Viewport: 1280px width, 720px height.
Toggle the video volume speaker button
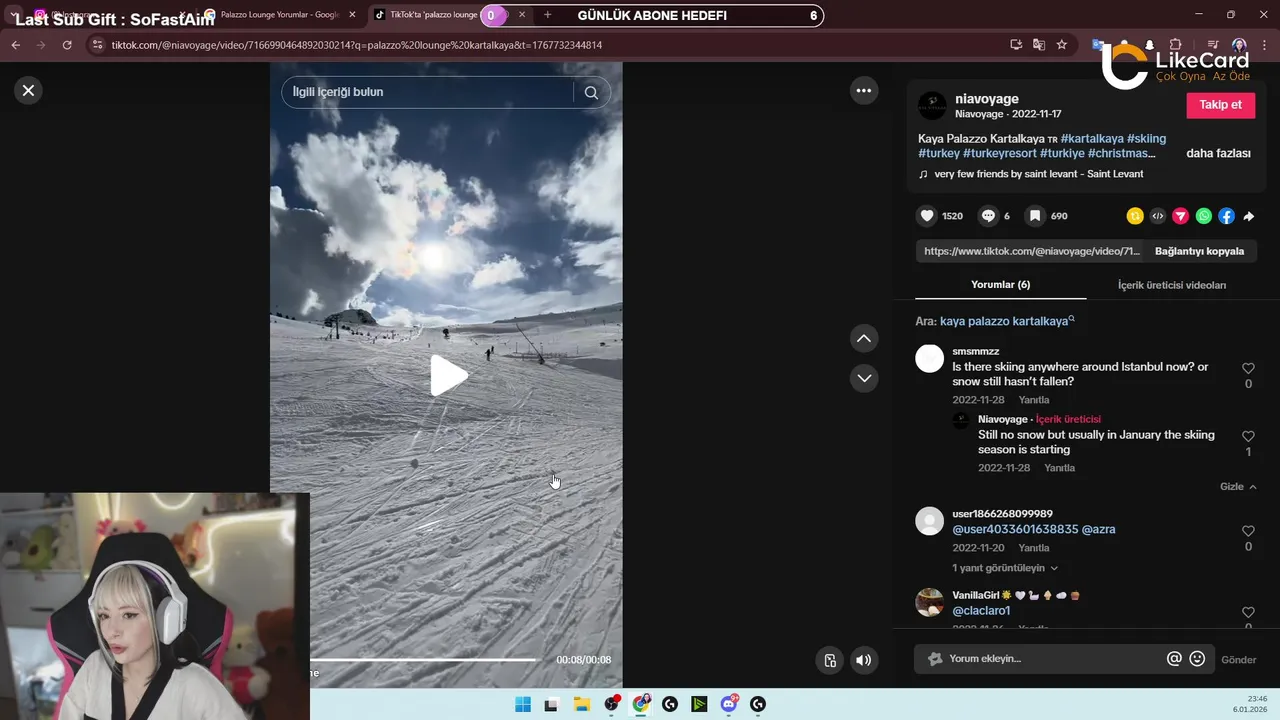point(864,660)
